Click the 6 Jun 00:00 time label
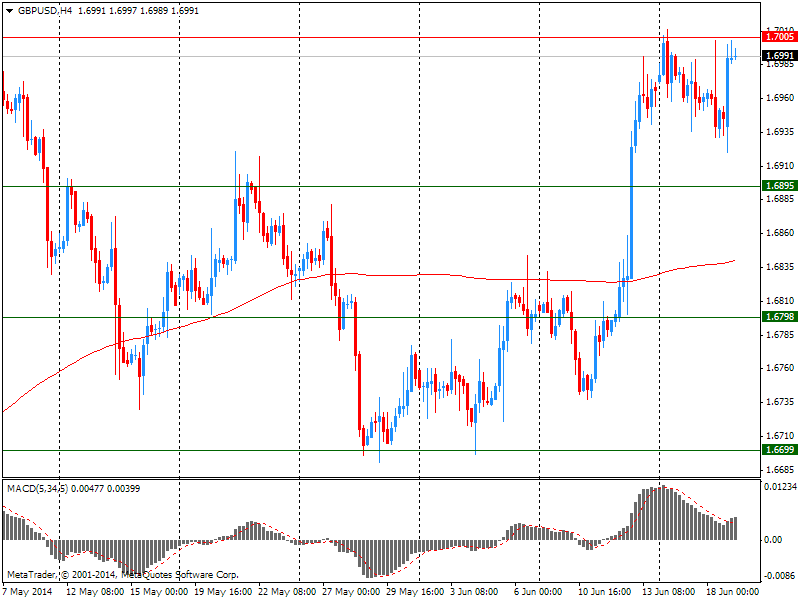The image size is (800, 600). click(x=538, y=592)
